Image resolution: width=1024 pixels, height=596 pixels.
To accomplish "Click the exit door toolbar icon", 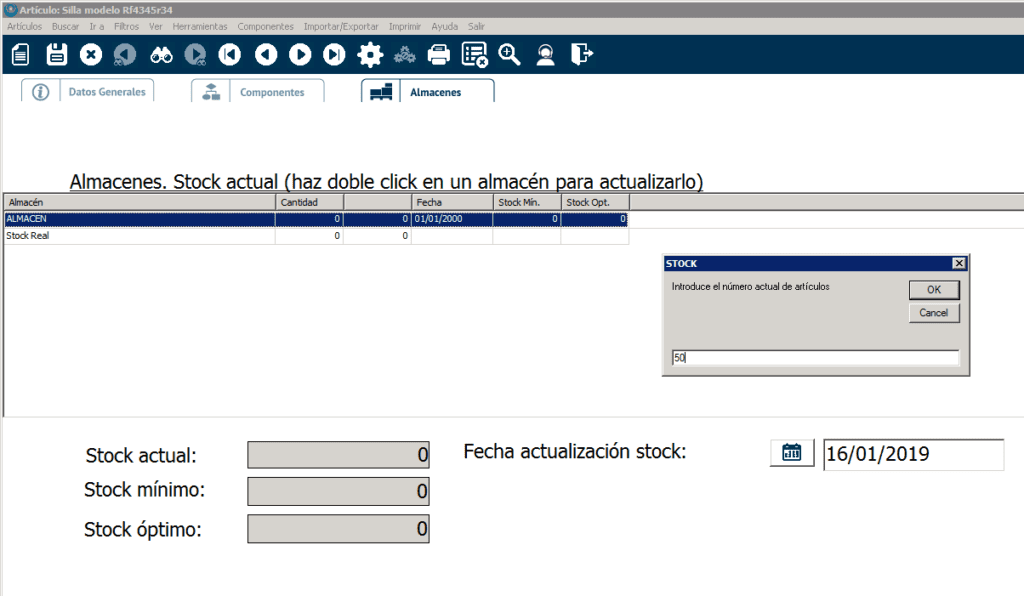I will pos(581,55).
